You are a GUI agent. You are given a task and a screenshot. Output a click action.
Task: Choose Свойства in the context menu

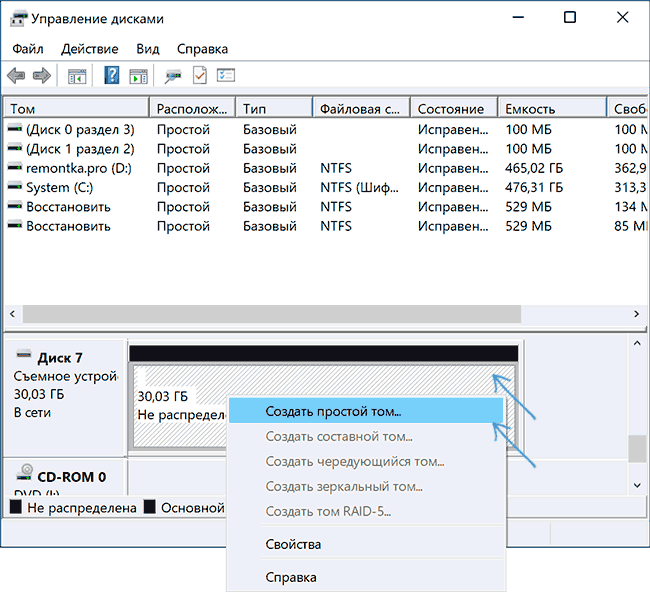pos(366,544)
